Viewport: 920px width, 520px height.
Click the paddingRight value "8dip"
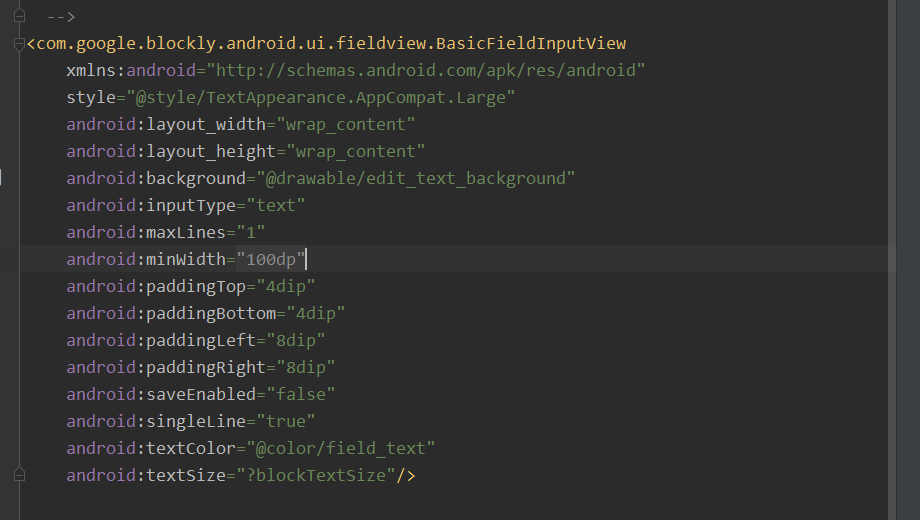pyautogui.click(x=306, y=367)
